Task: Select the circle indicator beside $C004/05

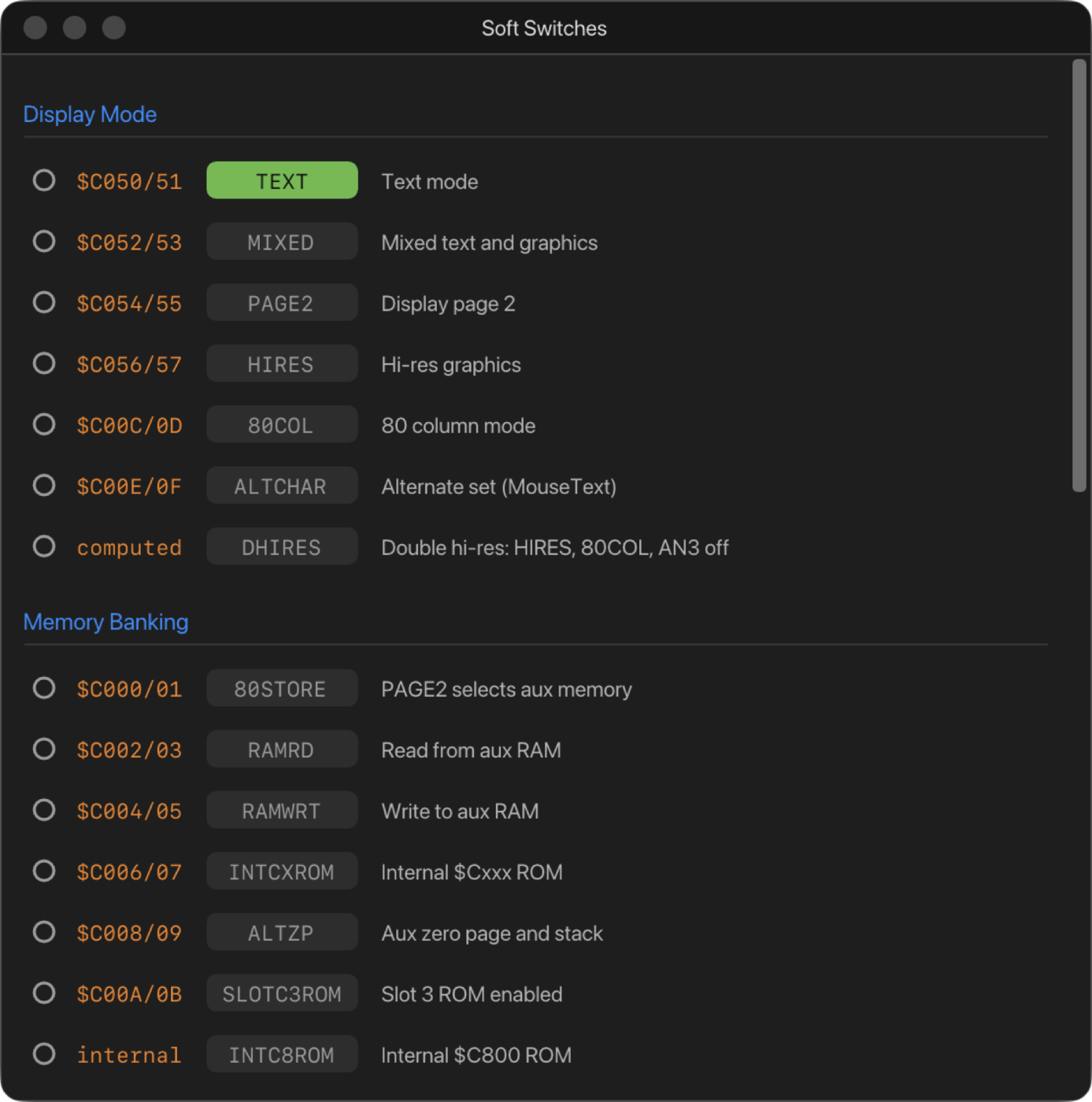Action: (x=44, y=810)
